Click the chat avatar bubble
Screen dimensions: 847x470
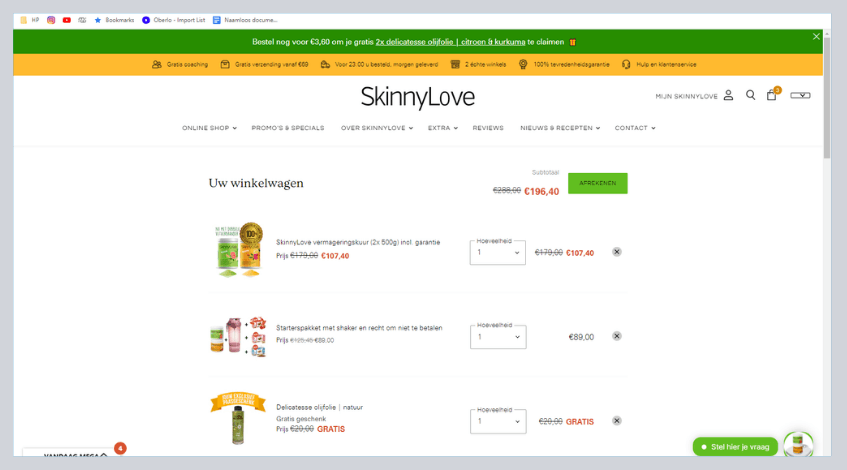pyautogui.click(x=798, y=445)
